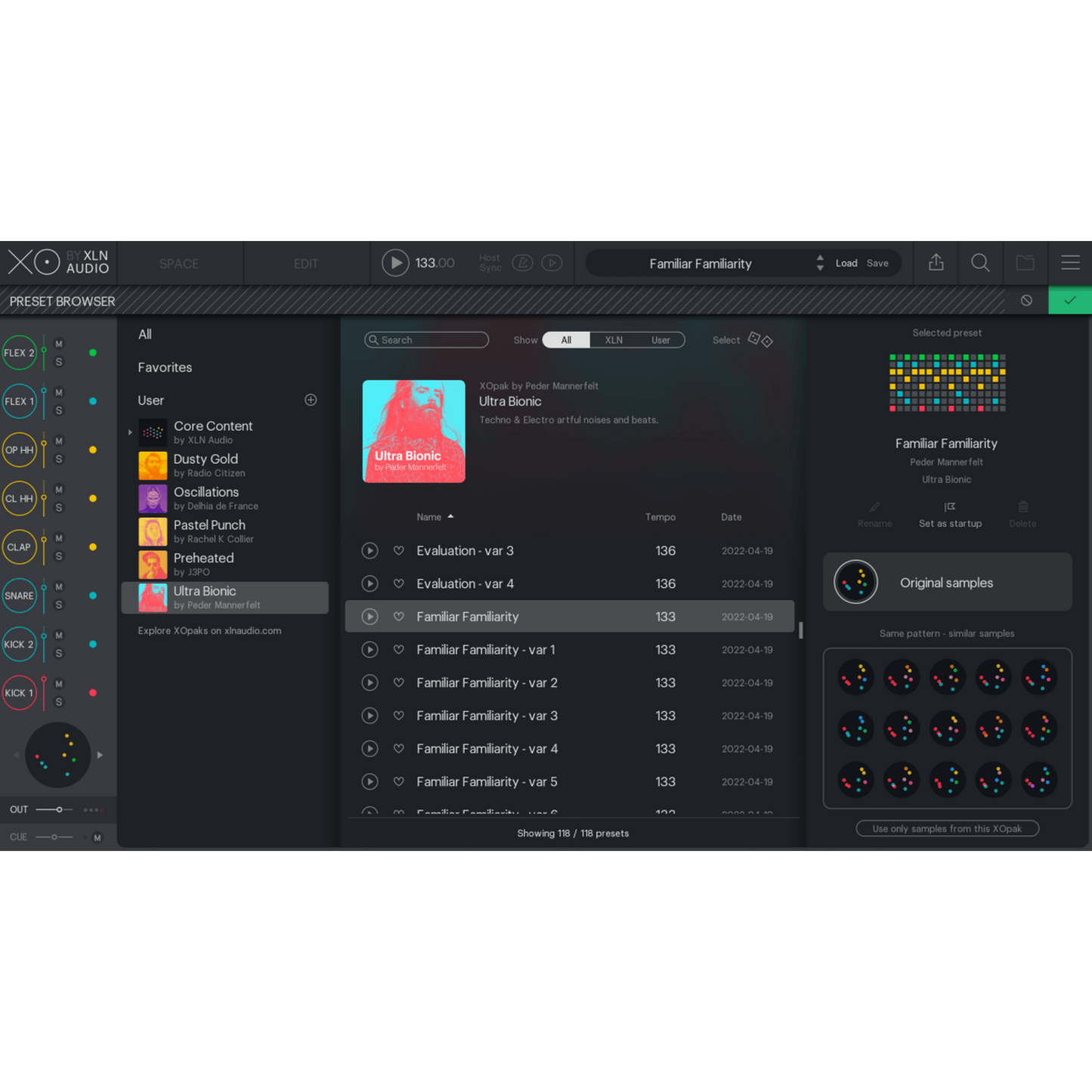Show only XLN presets filter

(614, 340)
